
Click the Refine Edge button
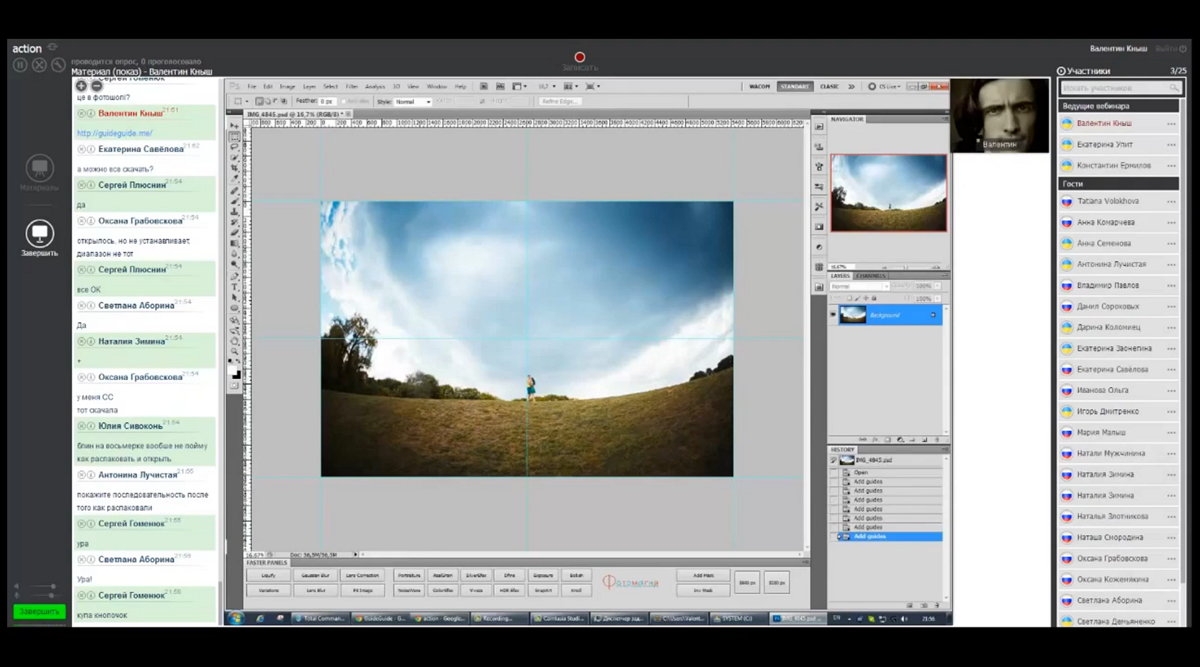point(560,101)
